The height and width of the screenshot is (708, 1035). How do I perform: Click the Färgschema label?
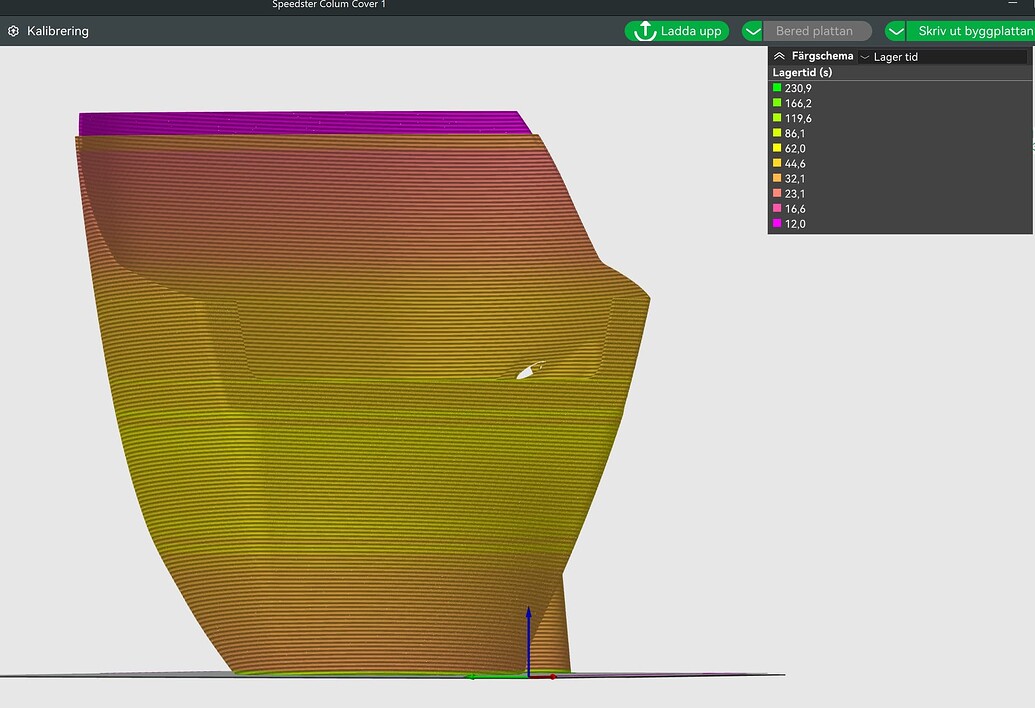coord(822,56)
